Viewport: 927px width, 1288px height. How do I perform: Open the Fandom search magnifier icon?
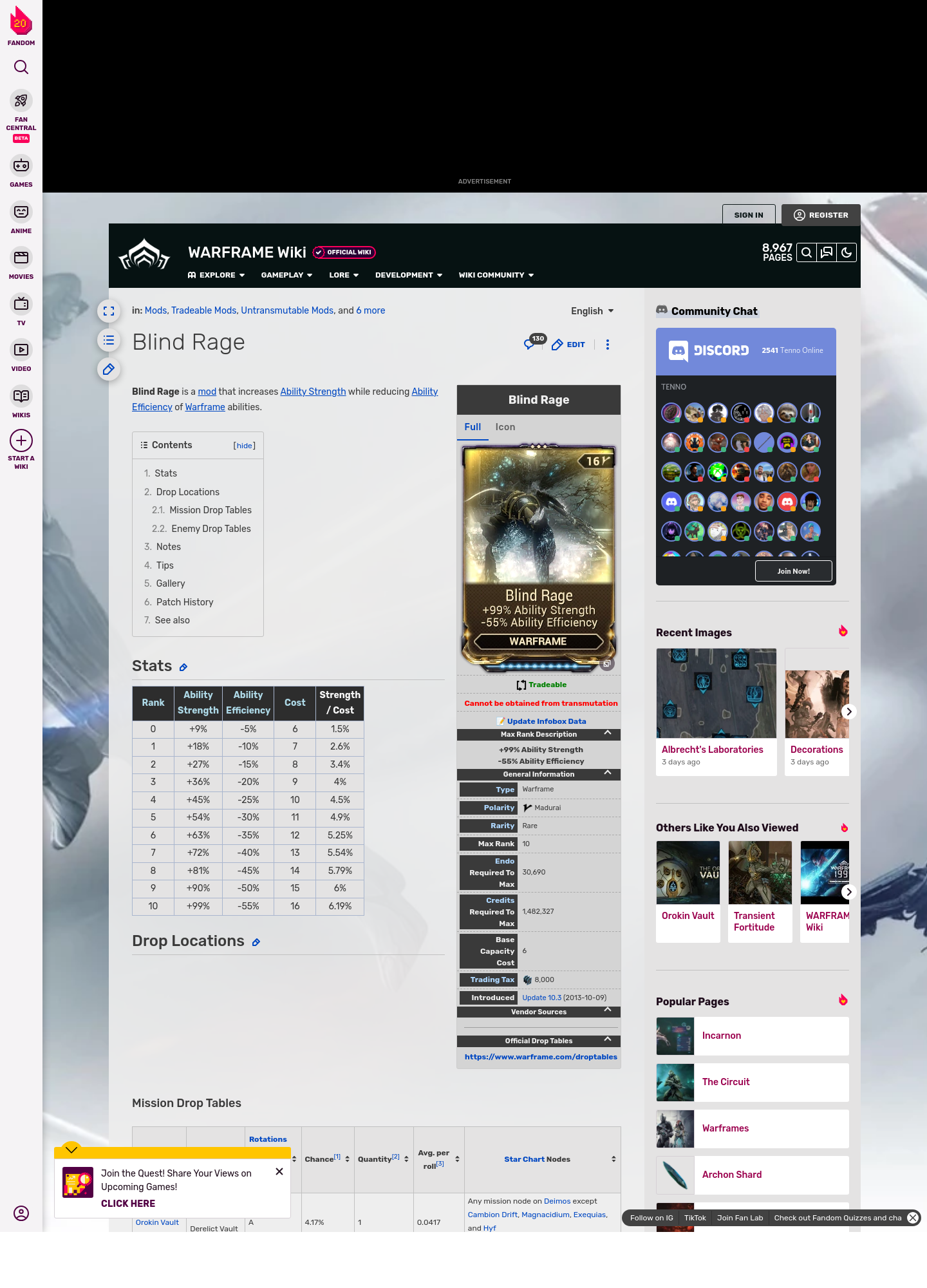click(x=21, y=68)
